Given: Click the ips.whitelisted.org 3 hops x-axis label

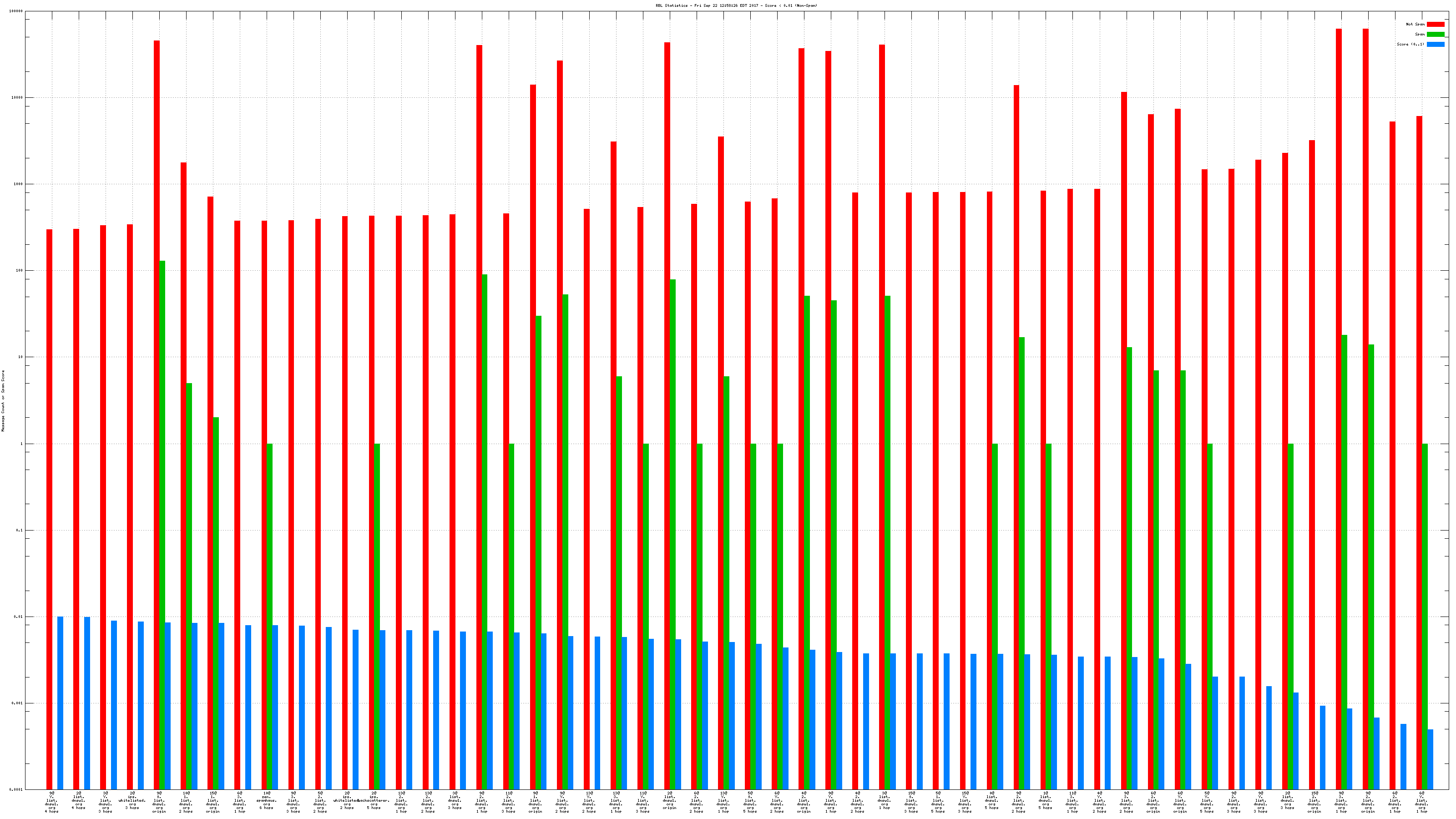Looking at the screenshot, I should click(131, 800).
